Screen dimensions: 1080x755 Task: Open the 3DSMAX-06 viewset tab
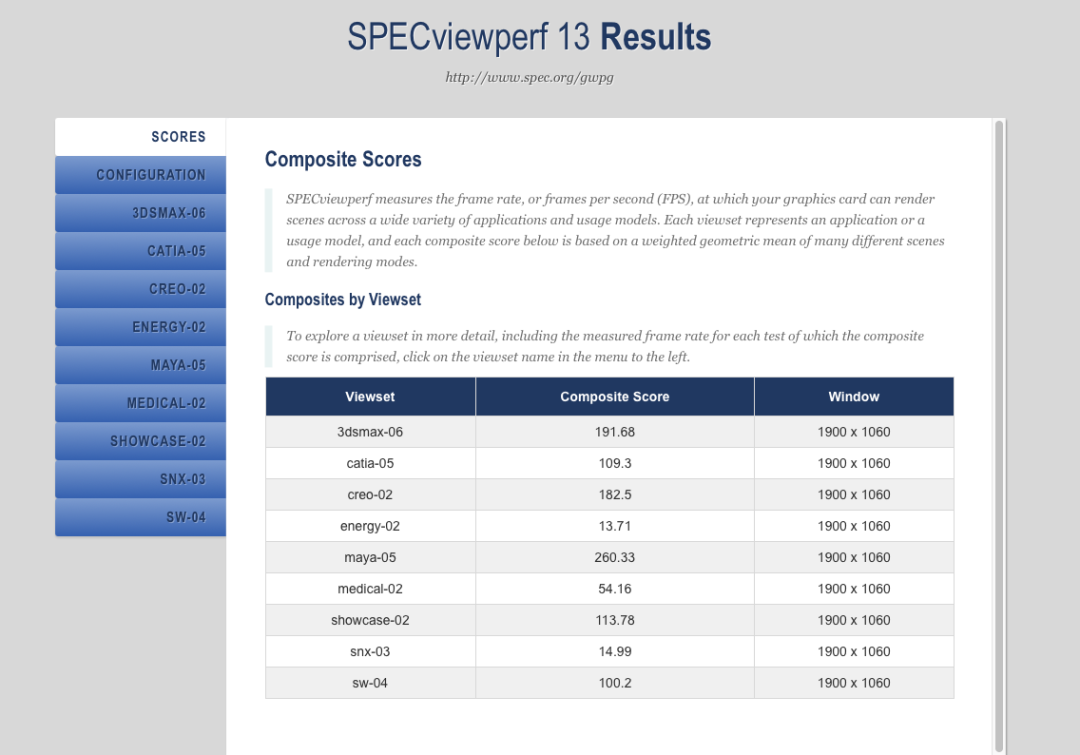[141, 213]
